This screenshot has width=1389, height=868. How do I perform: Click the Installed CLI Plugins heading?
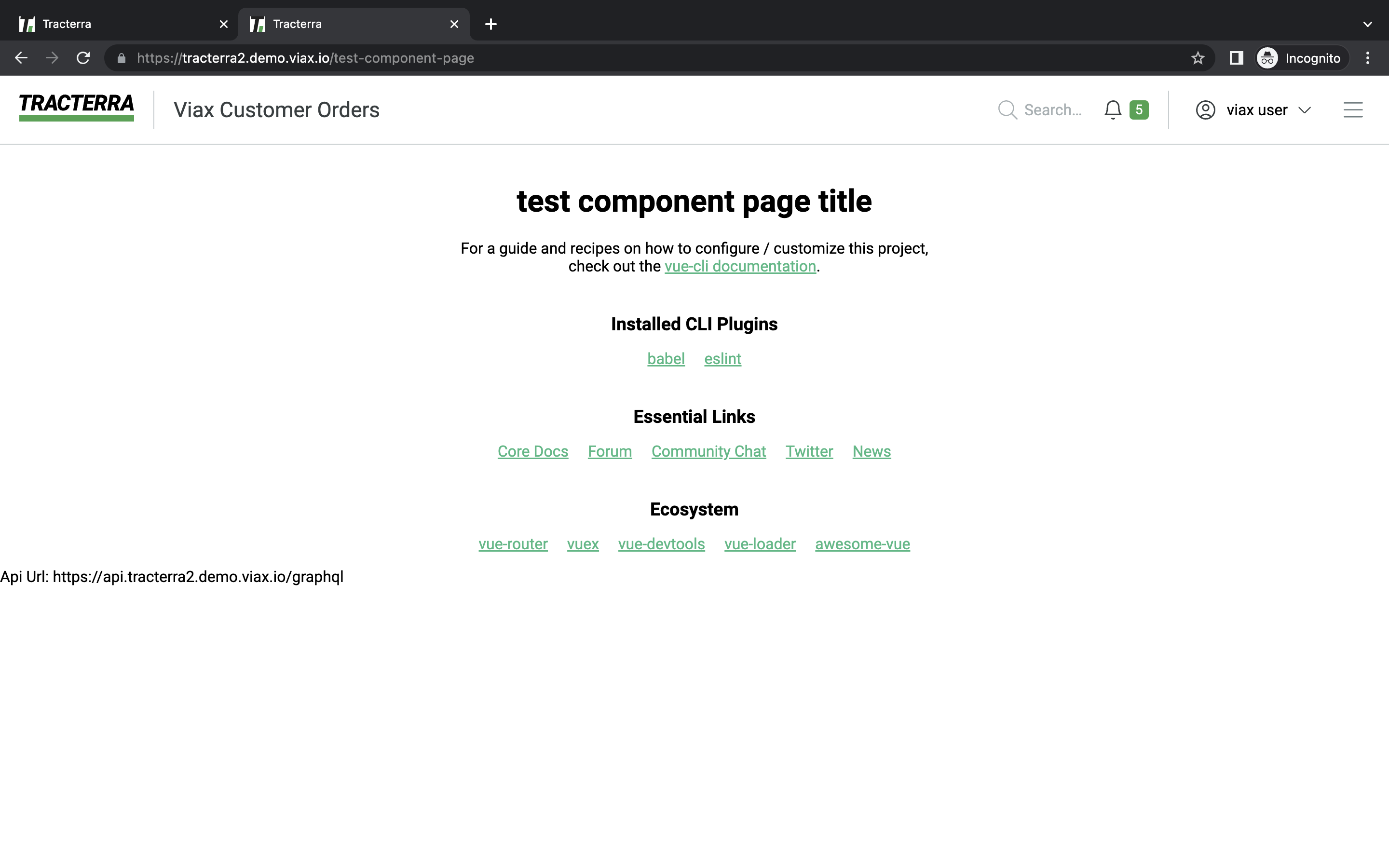(694, 325)
